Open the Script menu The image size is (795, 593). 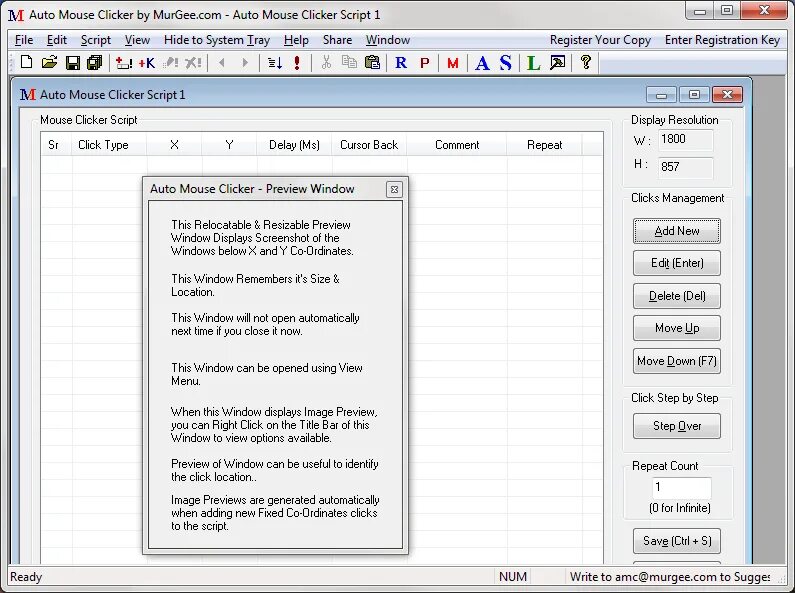tap(96, 40)
